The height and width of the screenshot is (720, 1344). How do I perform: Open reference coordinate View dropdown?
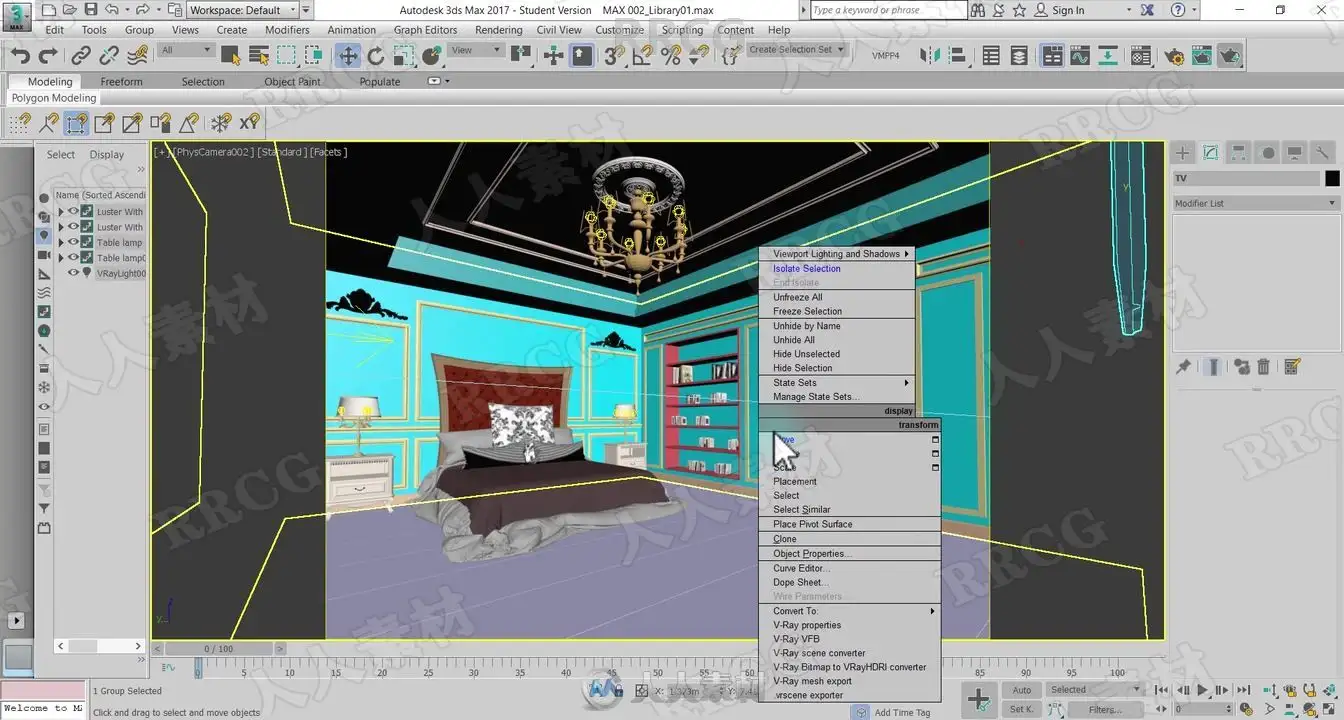point(475,50)
